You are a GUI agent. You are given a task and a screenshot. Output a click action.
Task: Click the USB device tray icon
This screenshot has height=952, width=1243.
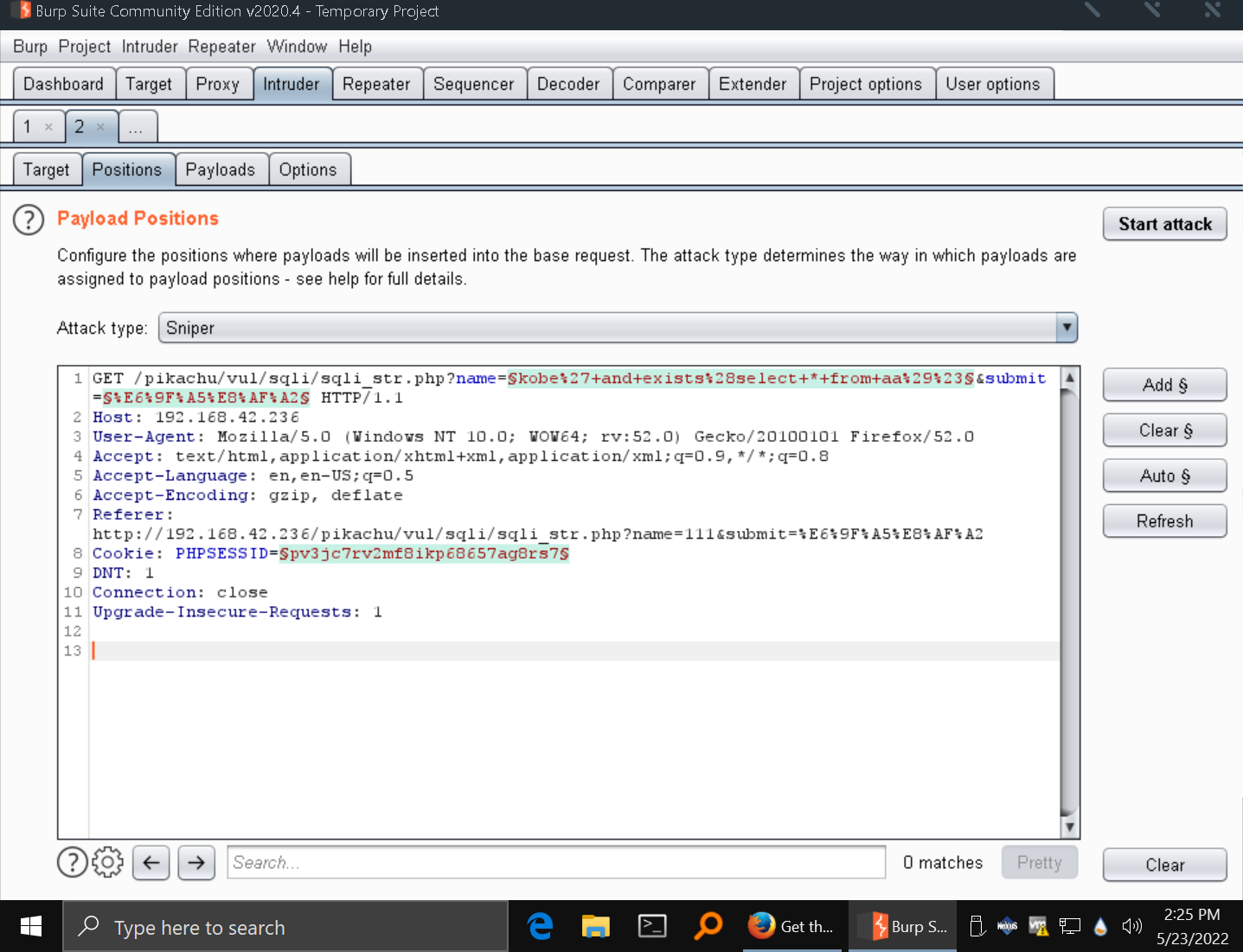tap(977, 927)
